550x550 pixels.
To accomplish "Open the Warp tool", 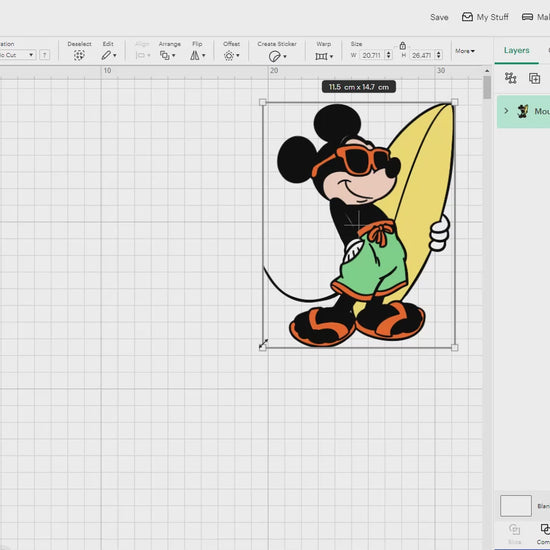I will [321, 56].
